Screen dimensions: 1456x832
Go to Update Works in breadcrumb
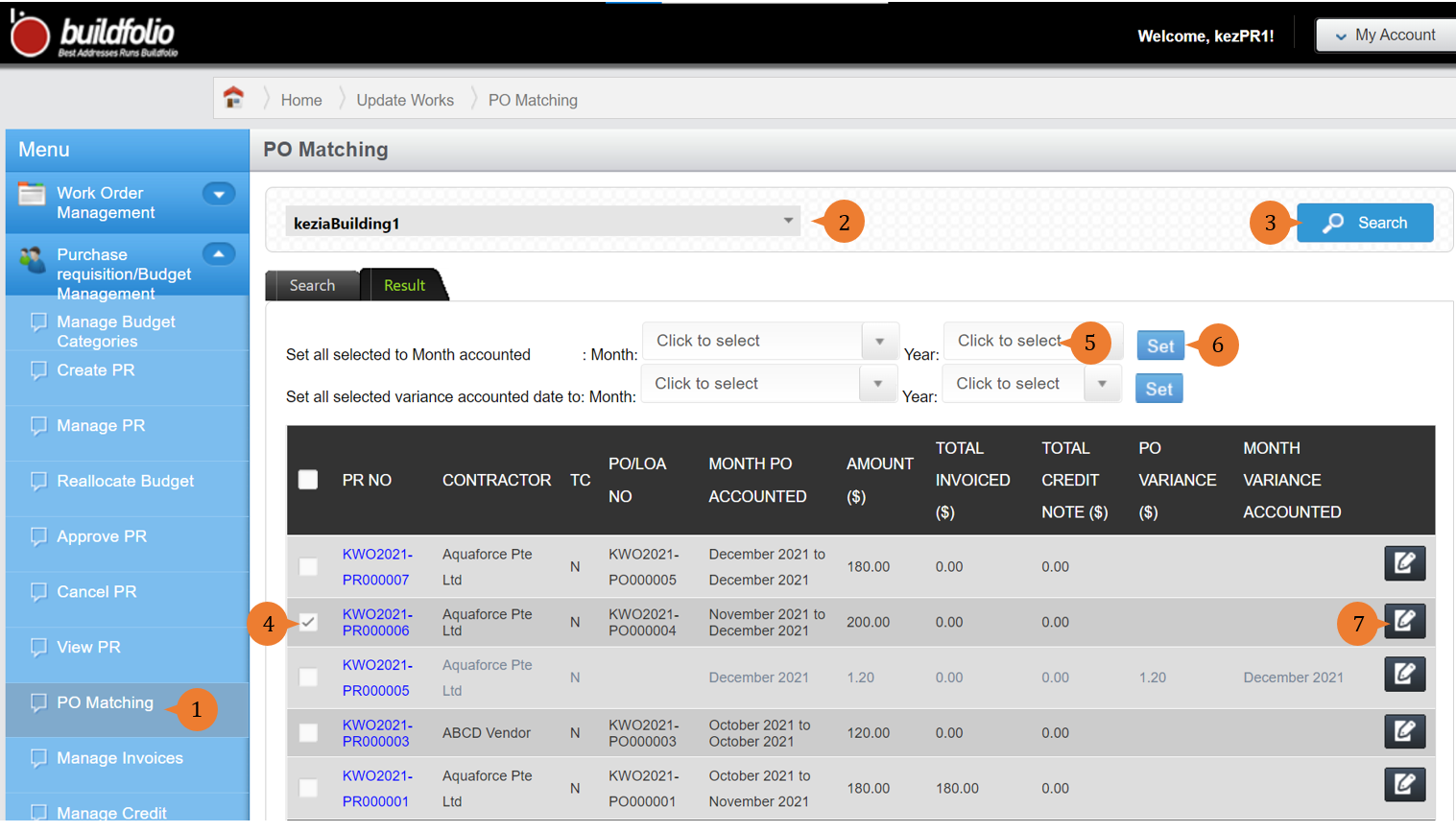(x=405, y=100)
